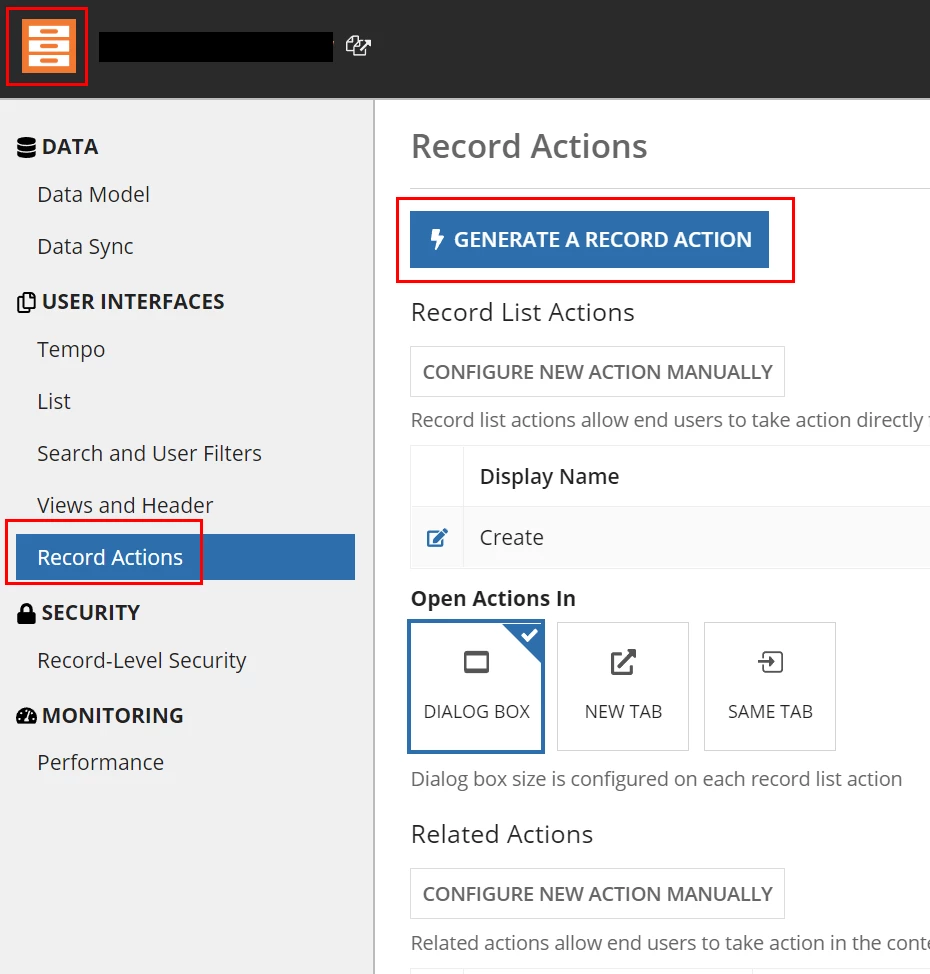Click Display Name column header
This screenshot has height=974, width=930.
click(549, 476)
